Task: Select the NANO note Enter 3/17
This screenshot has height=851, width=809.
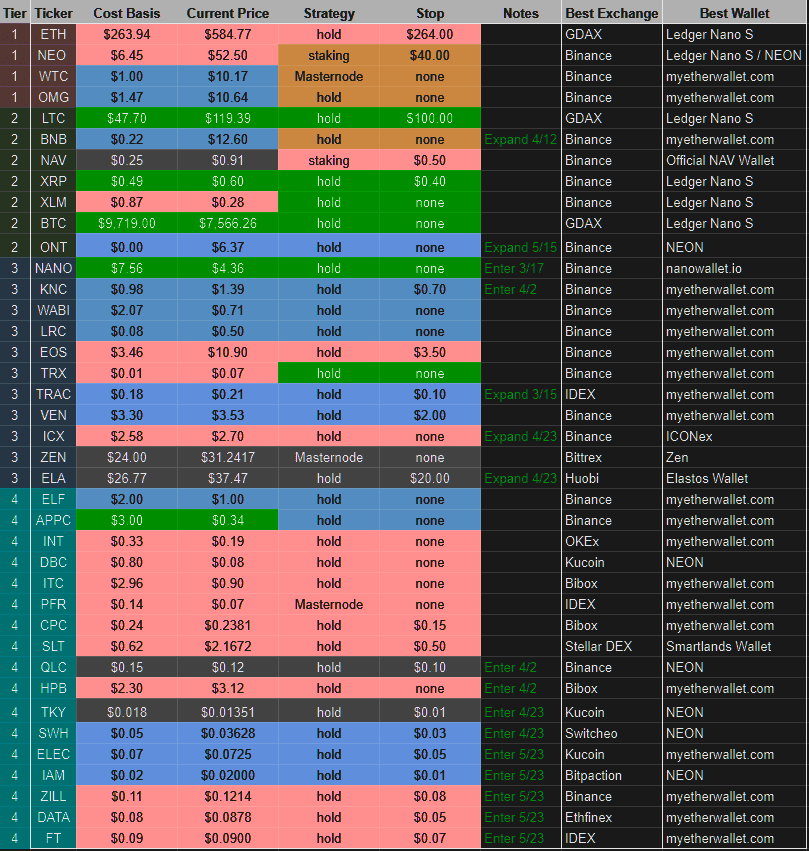Action: click(521, 268)
